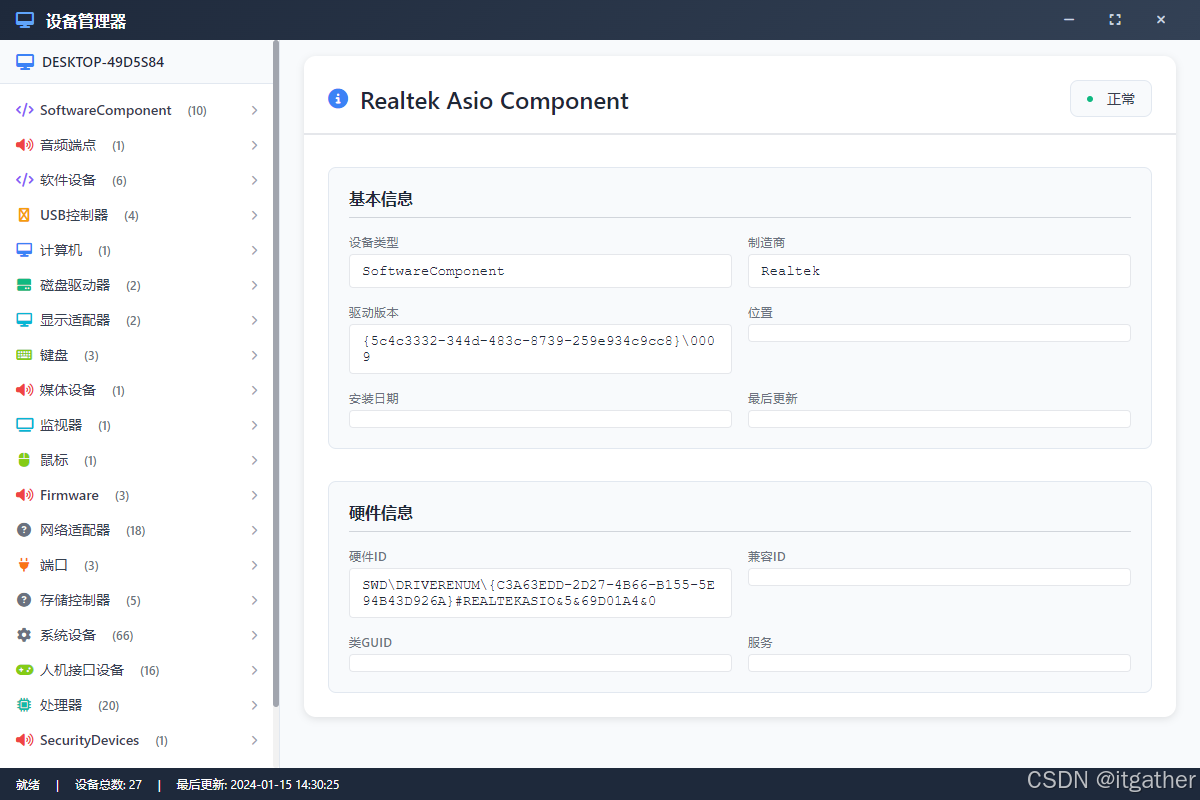Screen dimensions: 1200x800
Task: Click the 显示适配器 display icon
Action: tap(25, 320)
